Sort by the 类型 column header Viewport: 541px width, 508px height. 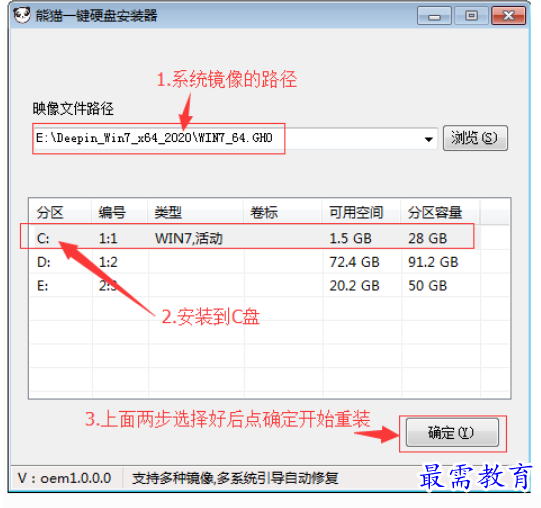pyautogui.click(x=196, y=212)
